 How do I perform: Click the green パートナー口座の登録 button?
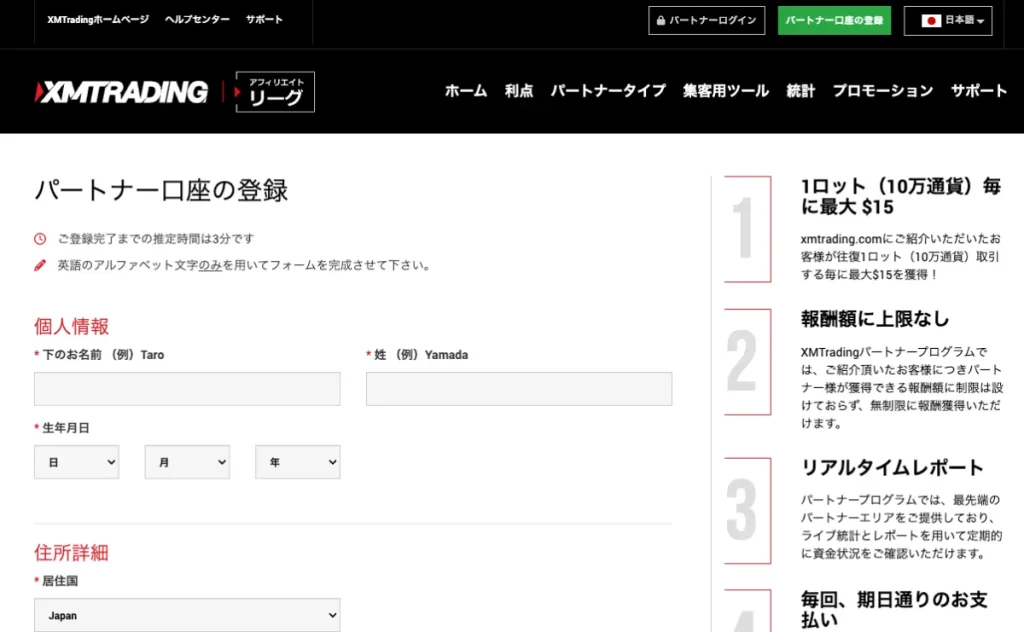click(834, 20)
